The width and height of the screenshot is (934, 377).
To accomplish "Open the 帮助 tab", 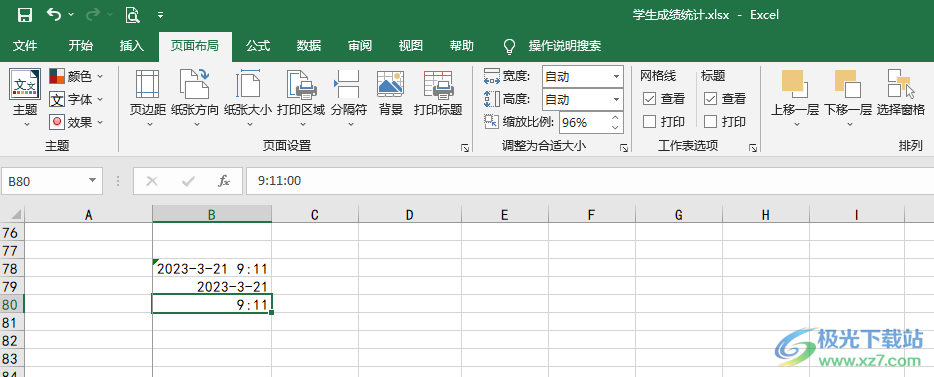I will click(x=462, y=46).
